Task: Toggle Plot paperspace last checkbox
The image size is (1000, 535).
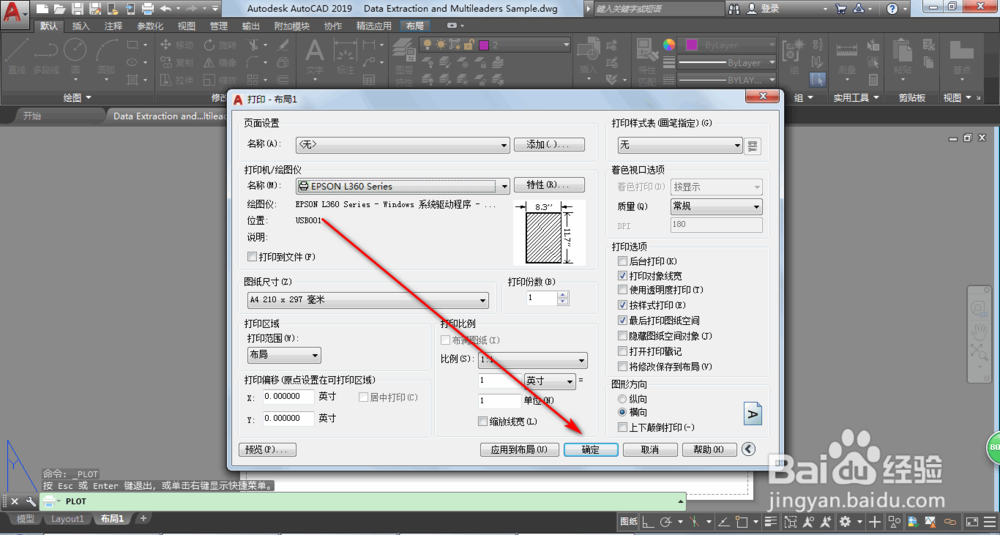Action: click(x=623, y=321)
